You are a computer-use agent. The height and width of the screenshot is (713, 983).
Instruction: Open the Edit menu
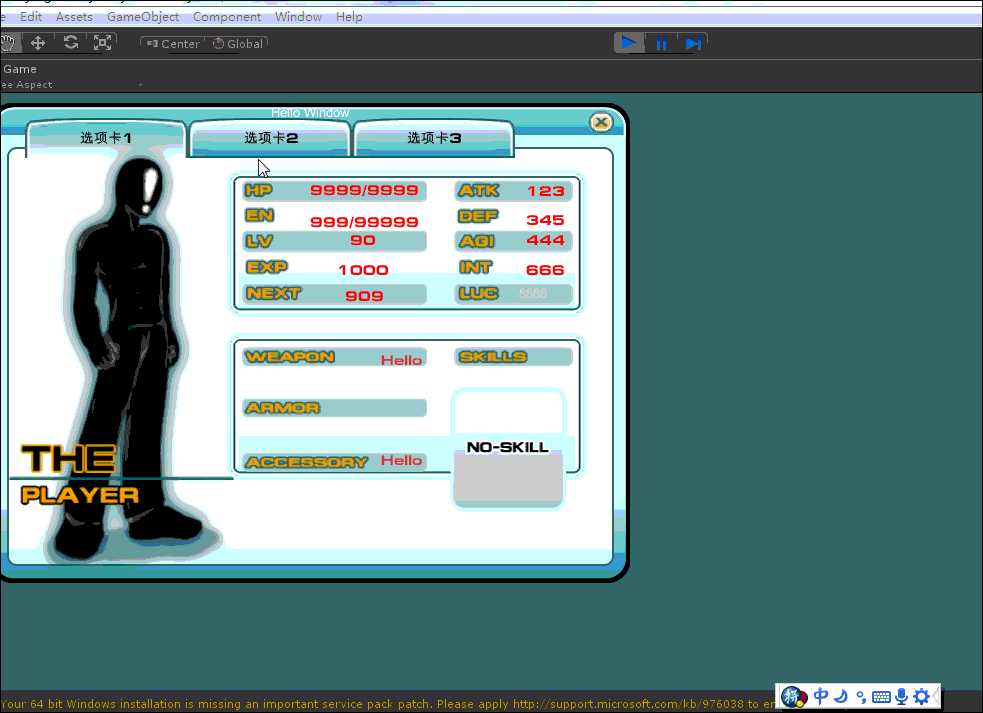[31, 17]
